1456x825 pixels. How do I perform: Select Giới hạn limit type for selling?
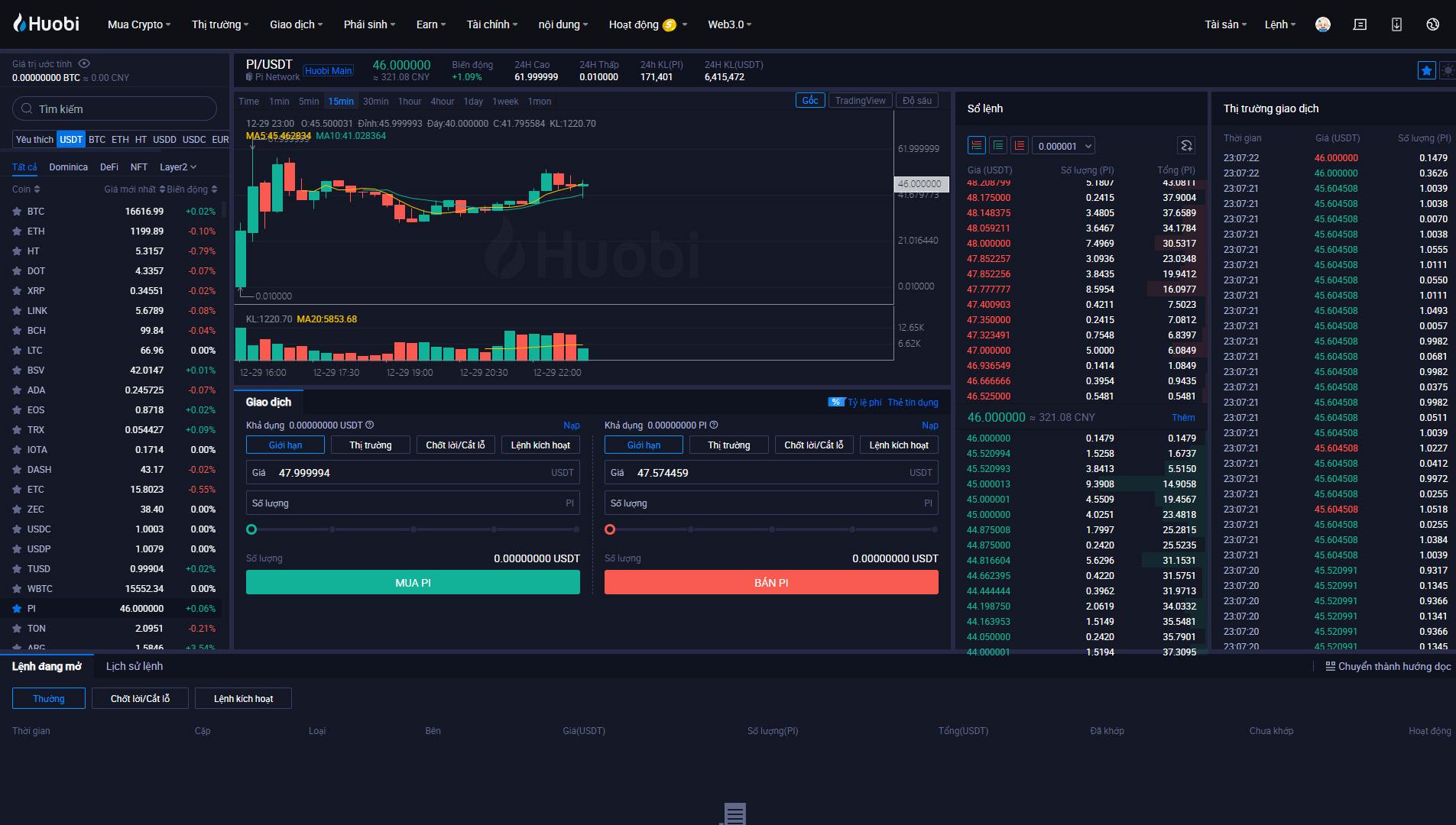pyautogui.click(x=644, y=445)
